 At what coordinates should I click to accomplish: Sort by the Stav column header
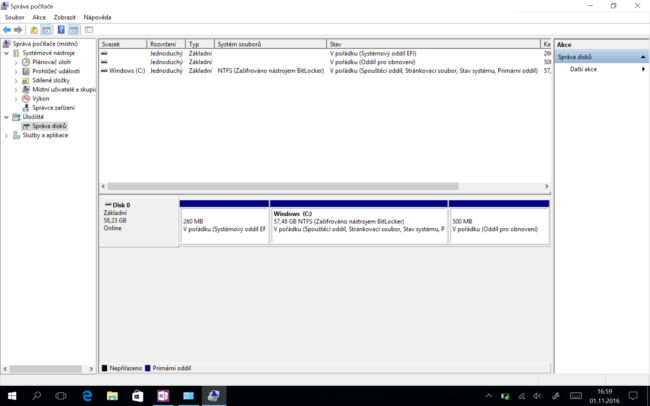(x=433, y=44)
